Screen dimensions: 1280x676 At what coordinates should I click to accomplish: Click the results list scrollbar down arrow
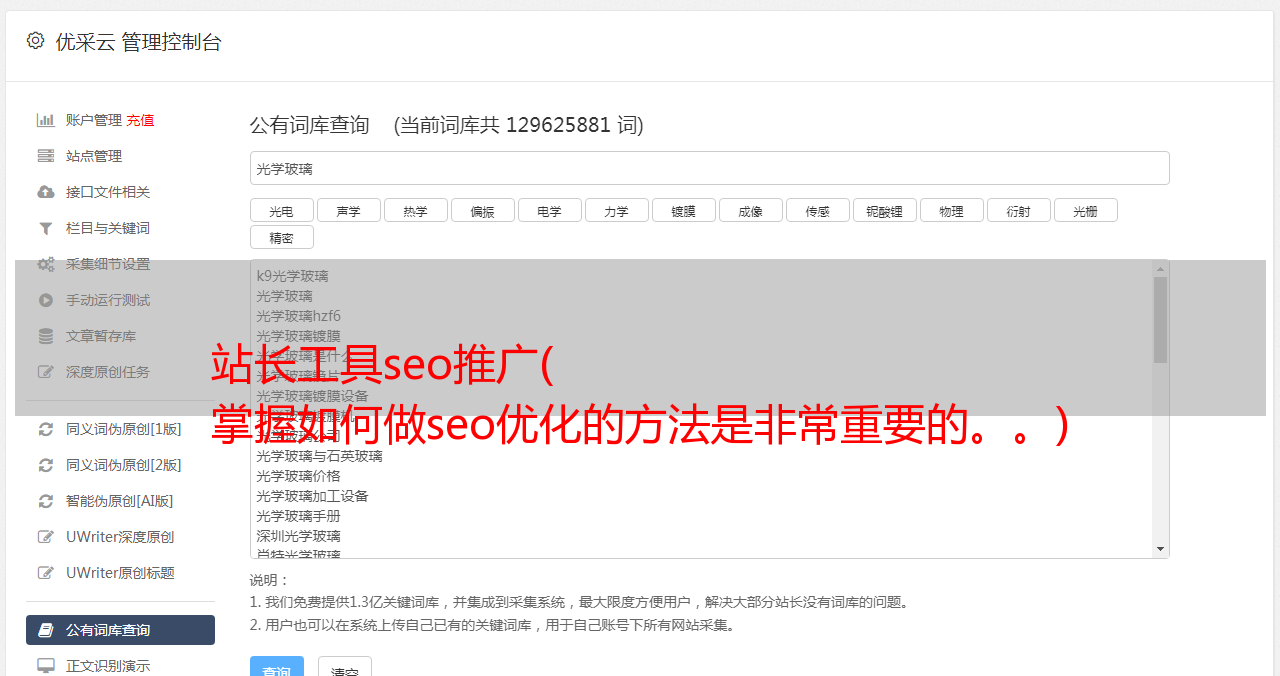click(1161, 549)
